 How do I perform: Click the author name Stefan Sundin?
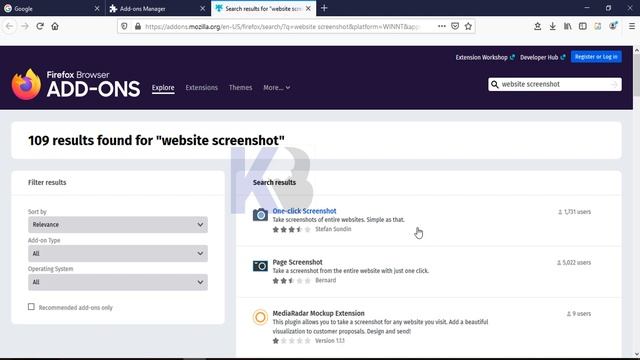[x=333, y=229]
